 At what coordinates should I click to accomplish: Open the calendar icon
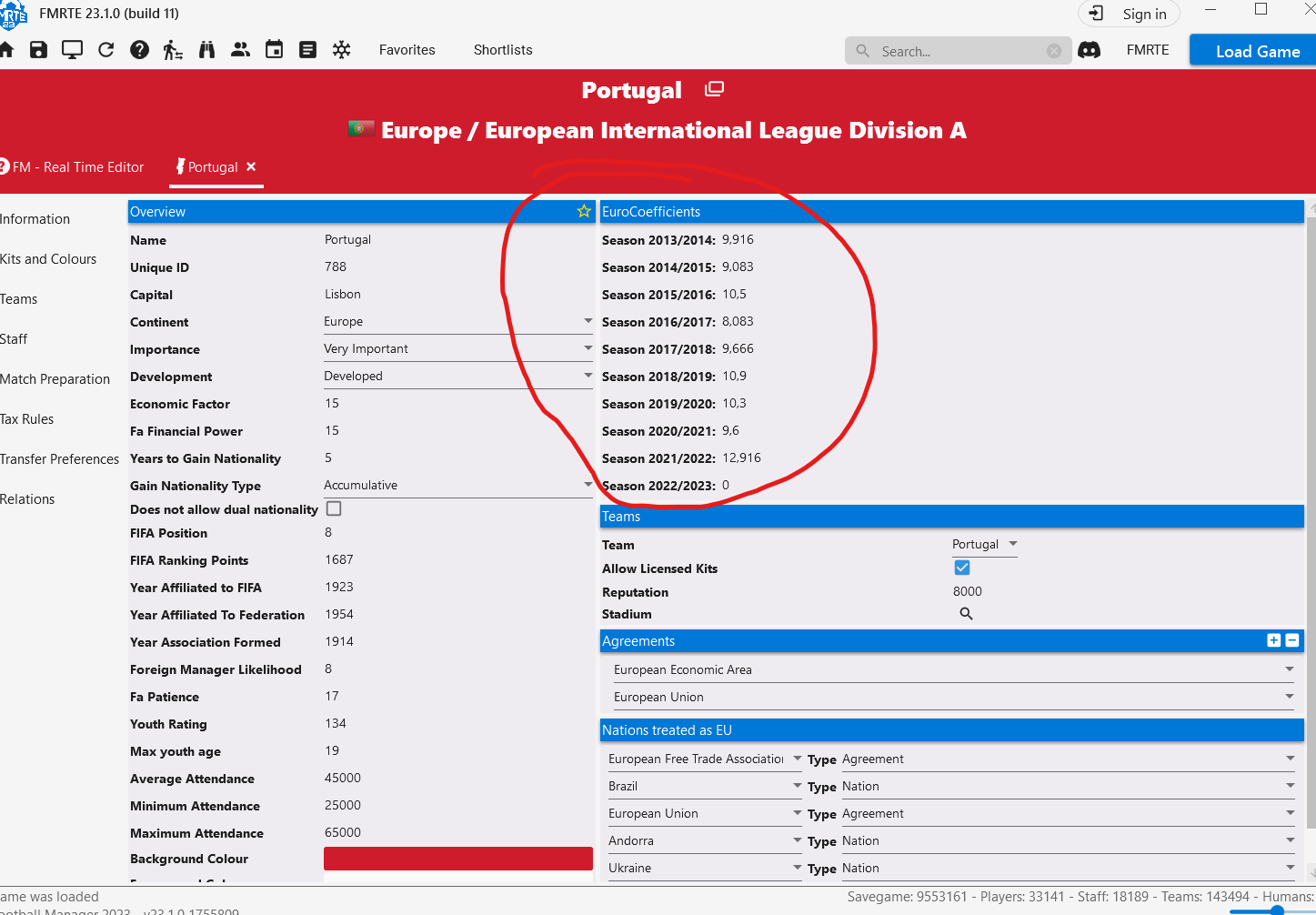pyautogui.click(x=274, y=50)
